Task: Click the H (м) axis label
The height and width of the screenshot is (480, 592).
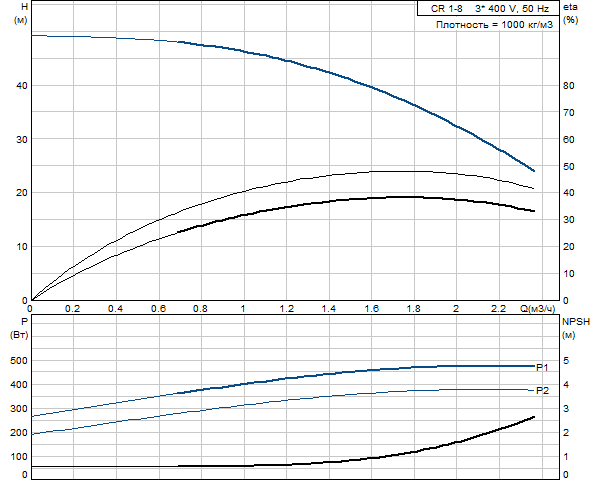Action: [21, 13]
